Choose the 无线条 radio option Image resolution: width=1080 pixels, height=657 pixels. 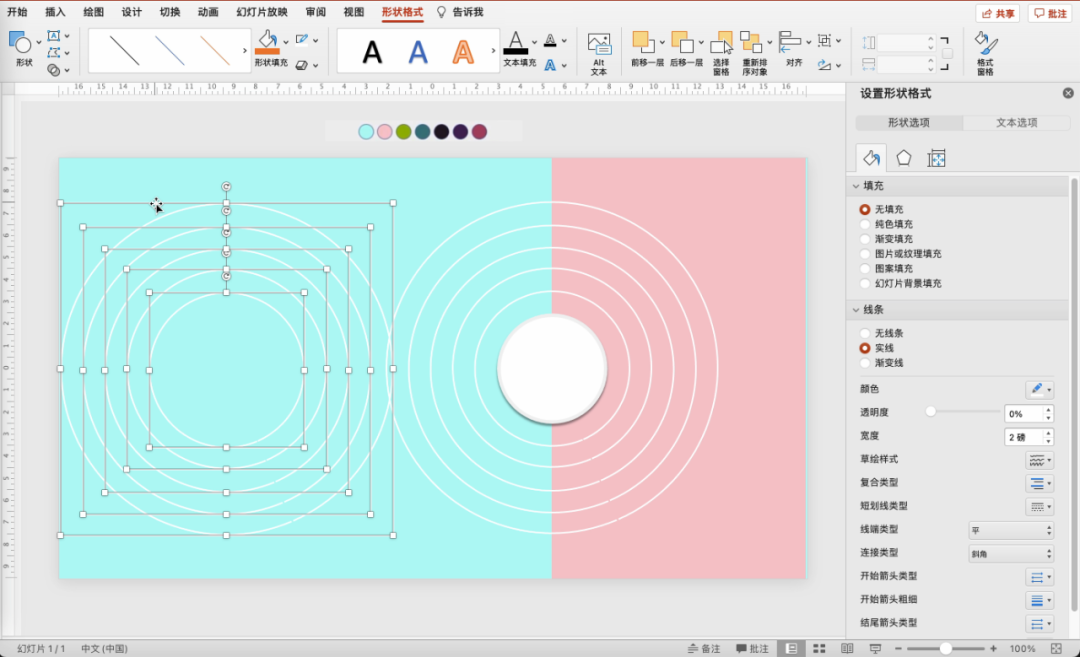[x=865, y=333]
